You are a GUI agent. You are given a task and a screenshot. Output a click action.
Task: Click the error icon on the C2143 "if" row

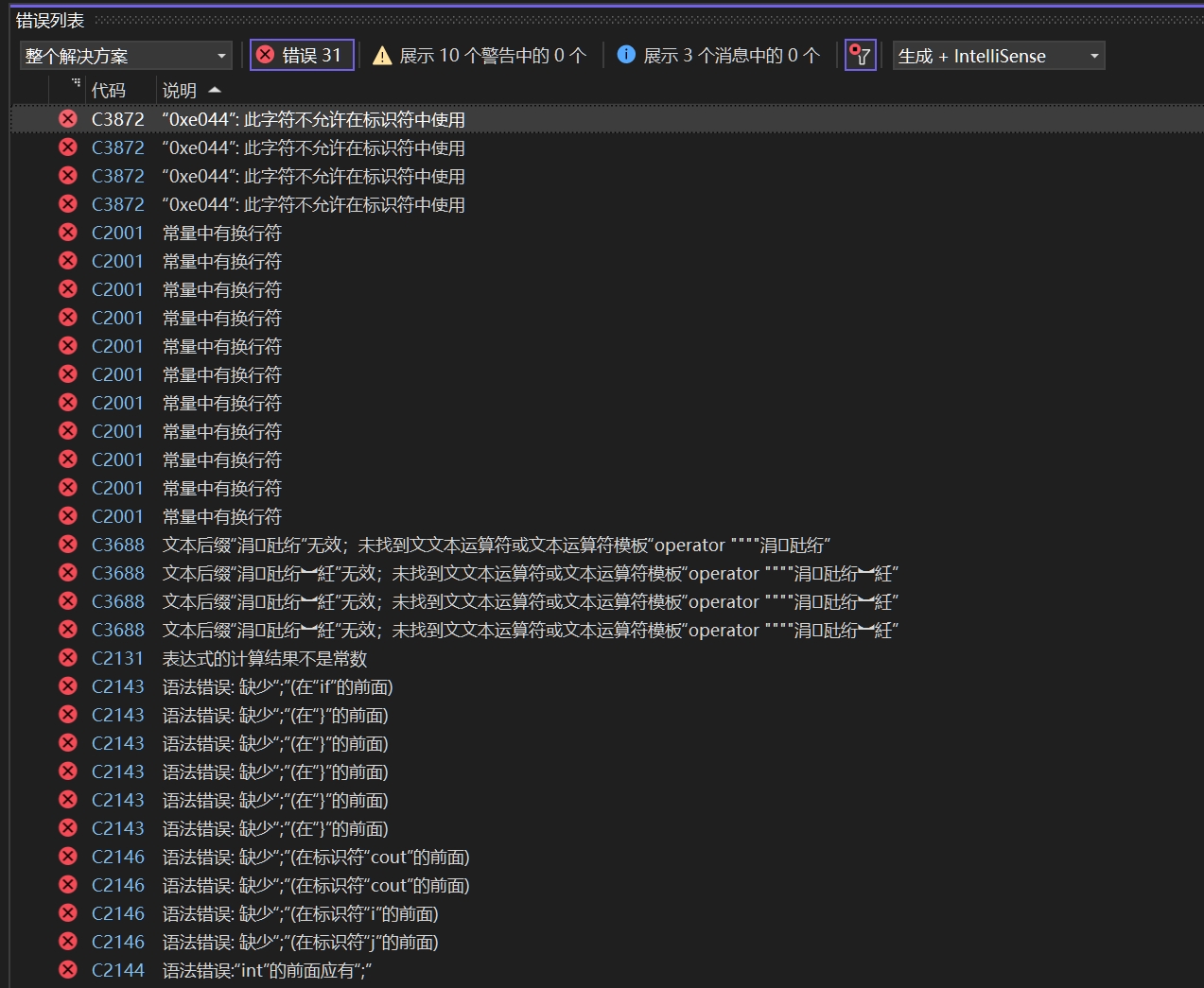[68, 686]
